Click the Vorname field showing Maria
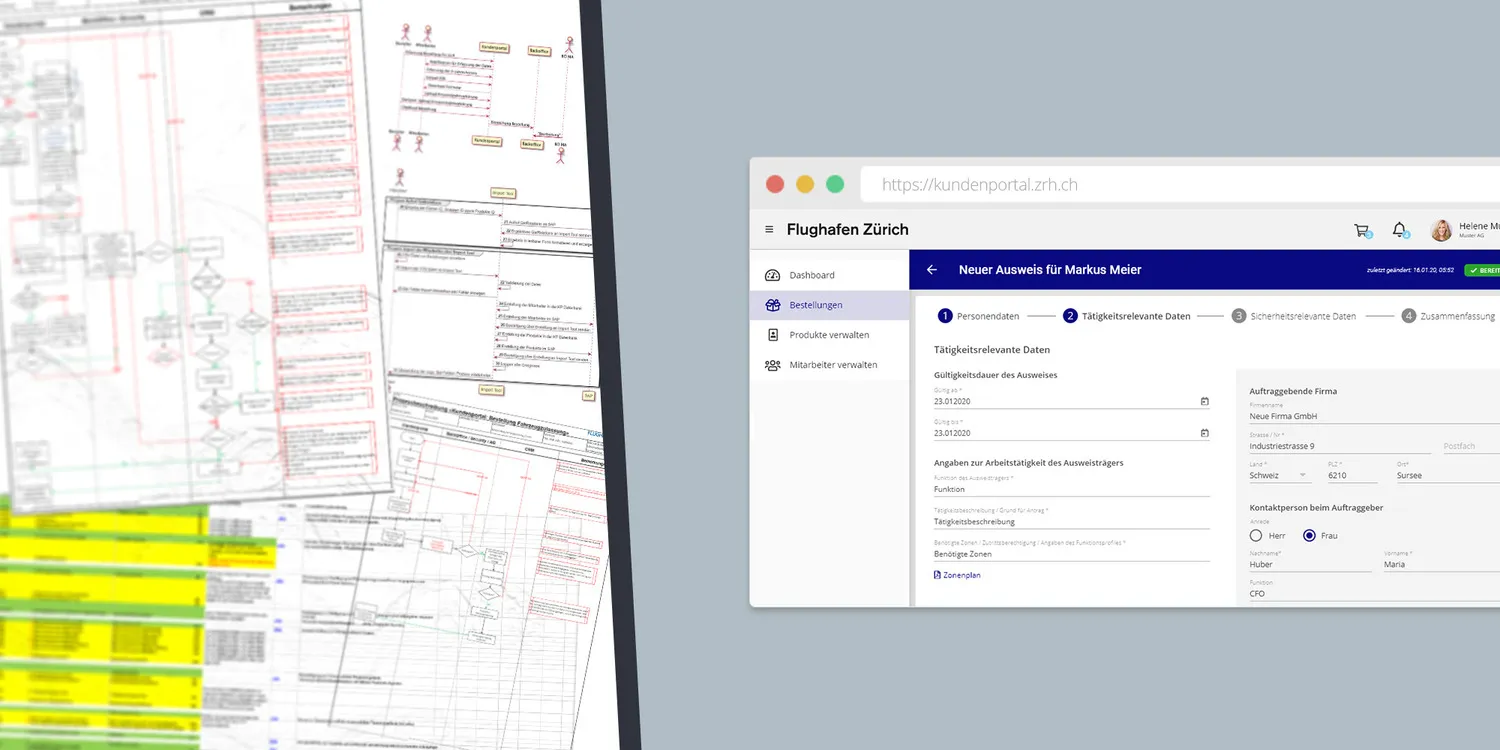 [x=1441, y=561]
